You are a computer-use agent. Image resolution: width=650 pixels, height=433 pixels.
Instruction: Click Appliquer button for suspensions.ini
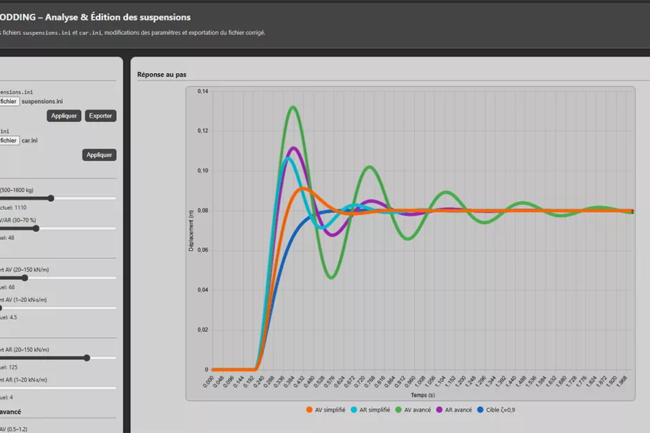(64, 116)
